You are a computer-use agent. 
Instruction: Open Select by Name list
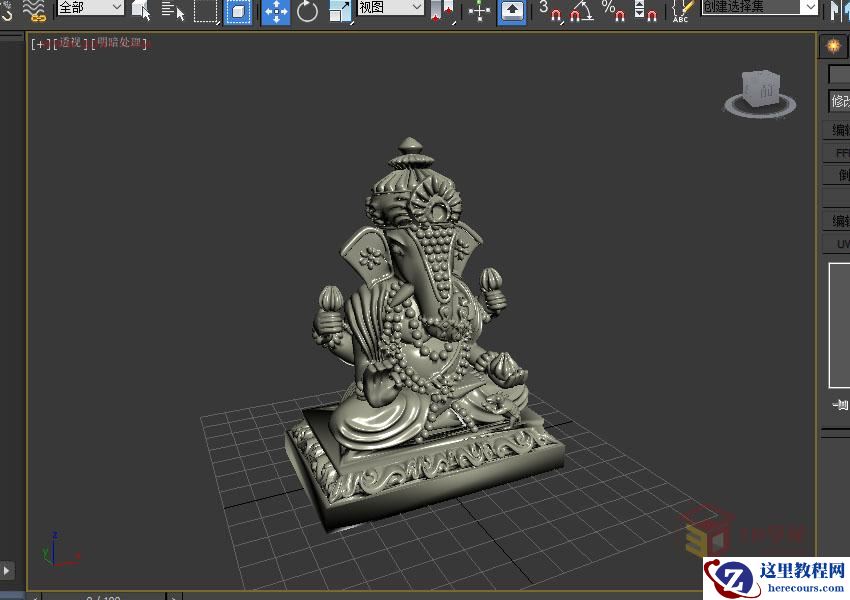click(173, 11)
